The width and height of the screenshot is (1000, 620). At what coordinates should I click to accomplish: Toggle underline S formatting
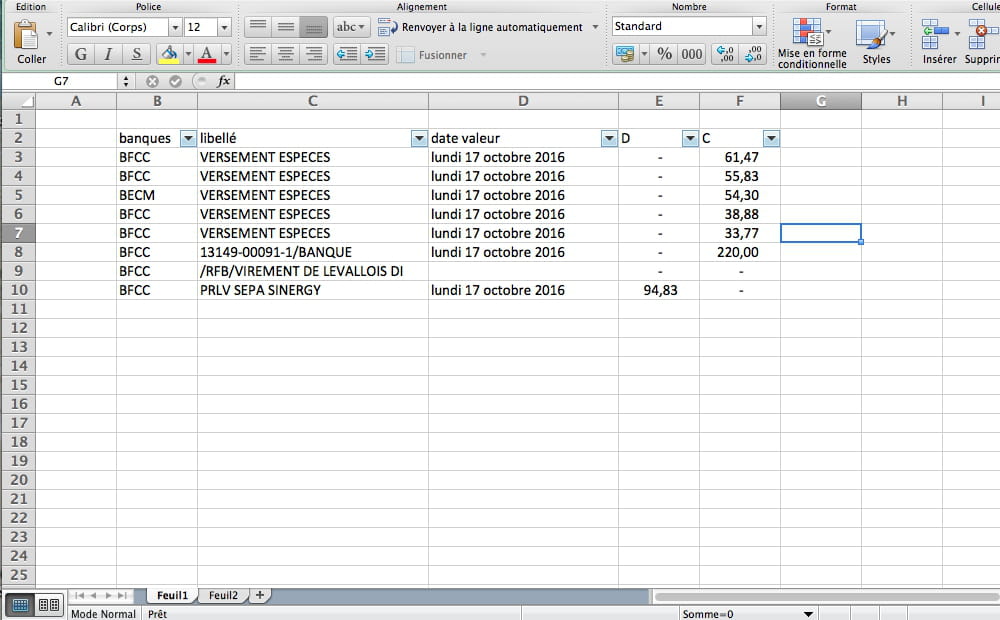coord(136,54)
